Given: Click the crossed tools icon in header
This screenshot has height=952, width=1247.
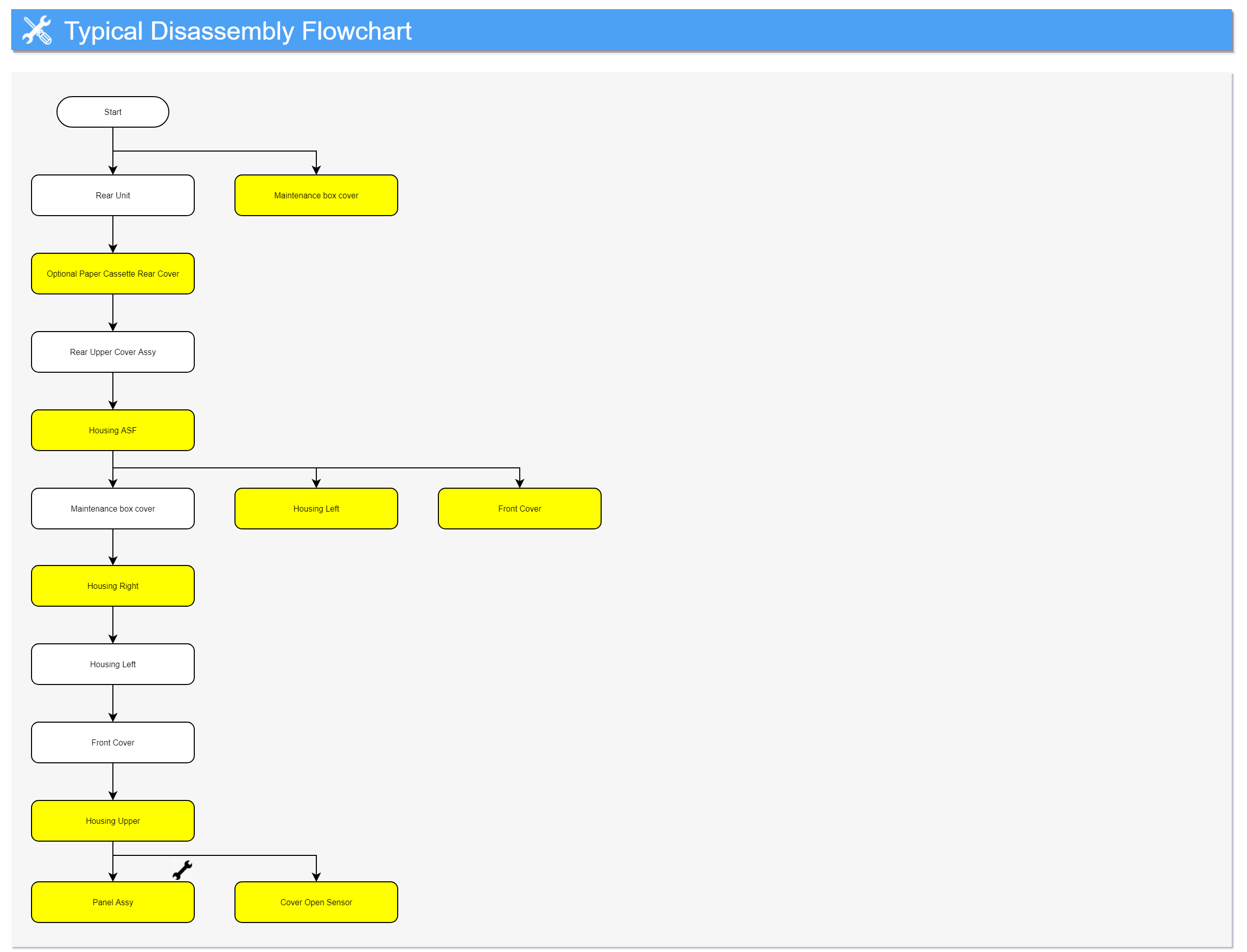Looking at the screenshot, I should click(x=37, y=31).
